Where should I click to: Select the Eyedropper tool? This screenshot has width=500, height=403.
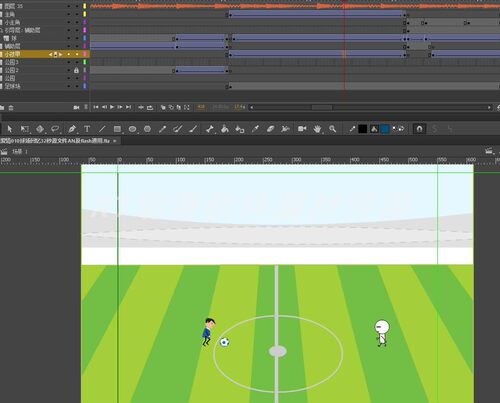255,129
